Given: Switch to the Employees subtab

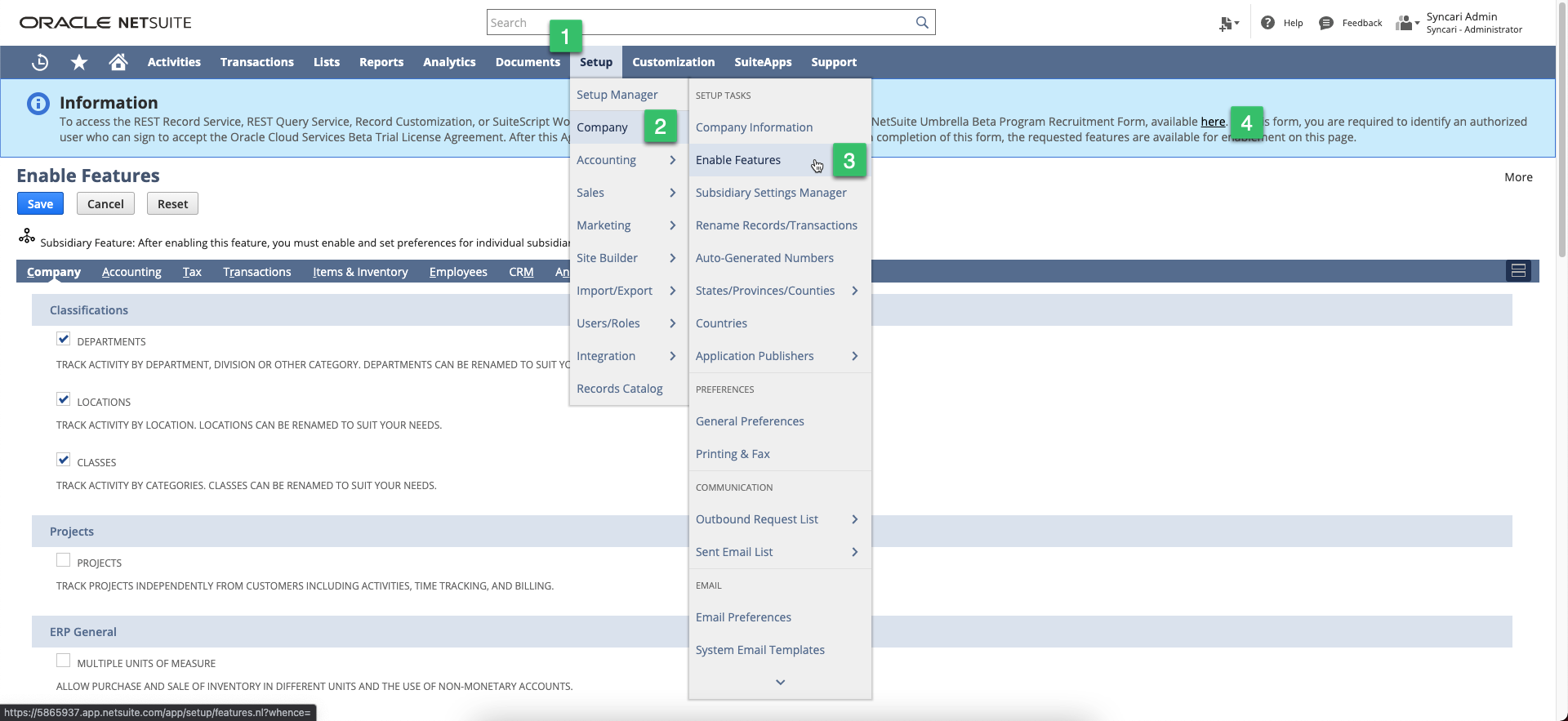Looking at the screenshot, I should click(x=458, y=272).
